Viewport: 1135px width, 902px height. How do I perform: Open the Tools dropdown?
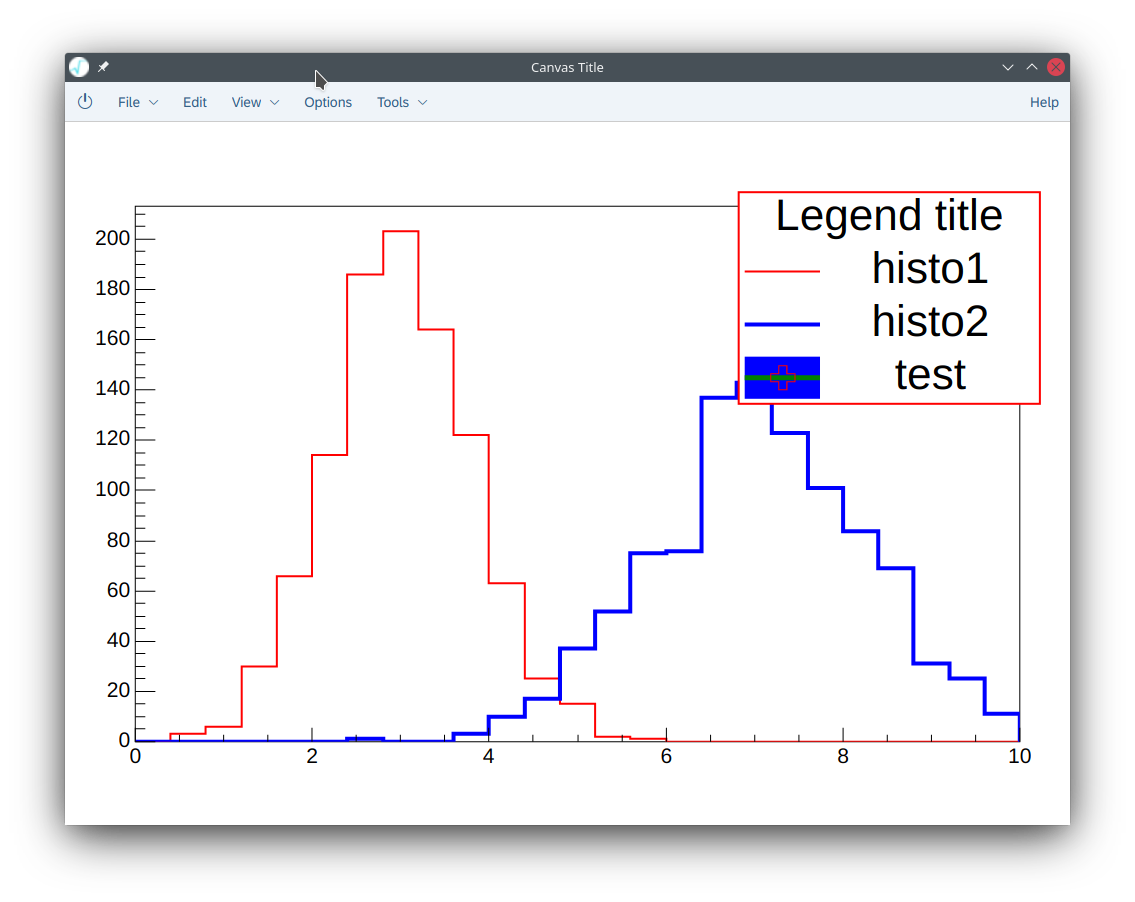point(393,102)
